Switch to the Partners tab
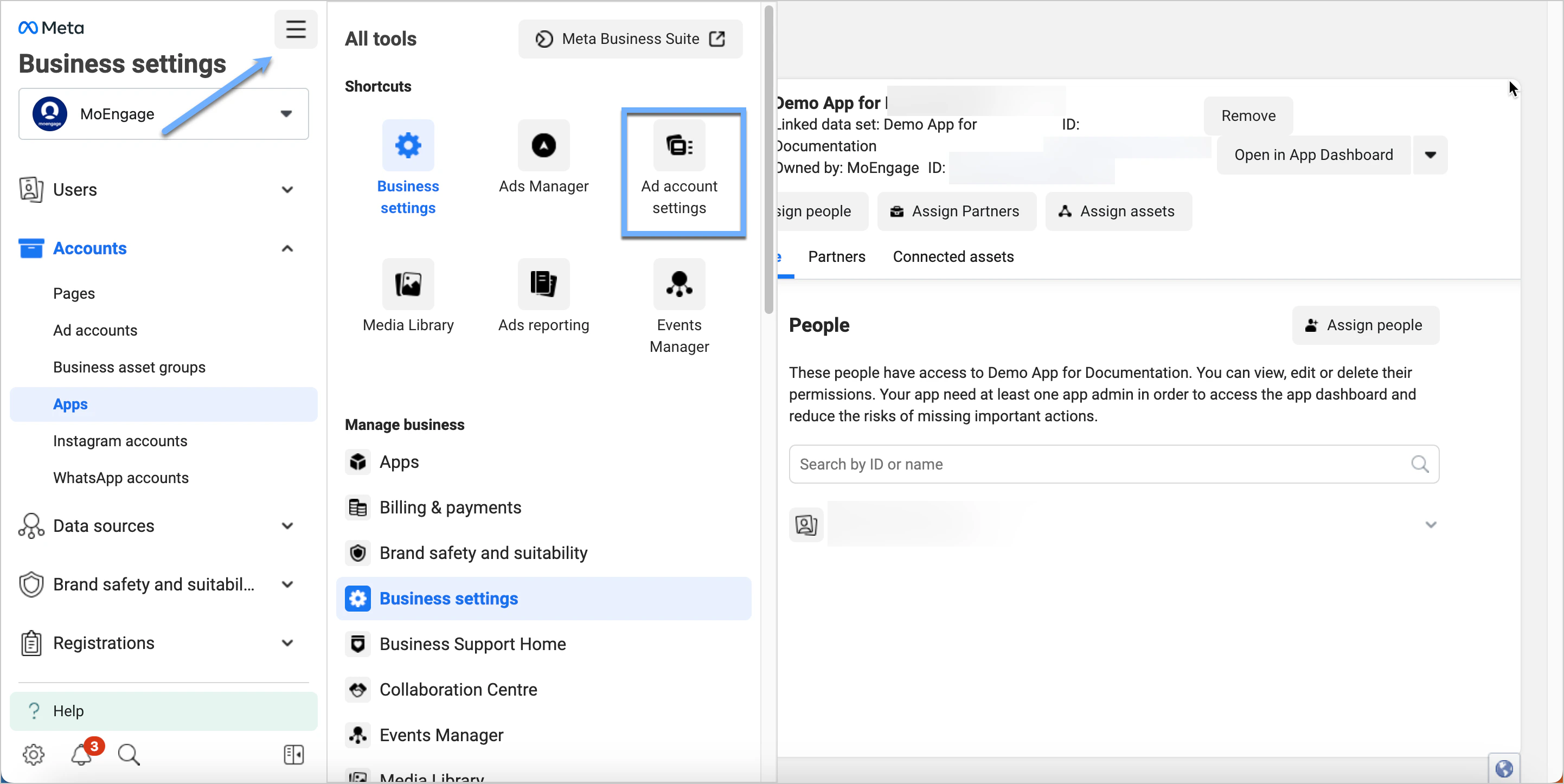Screen dimensions: 1564x784 coord(836,256)
